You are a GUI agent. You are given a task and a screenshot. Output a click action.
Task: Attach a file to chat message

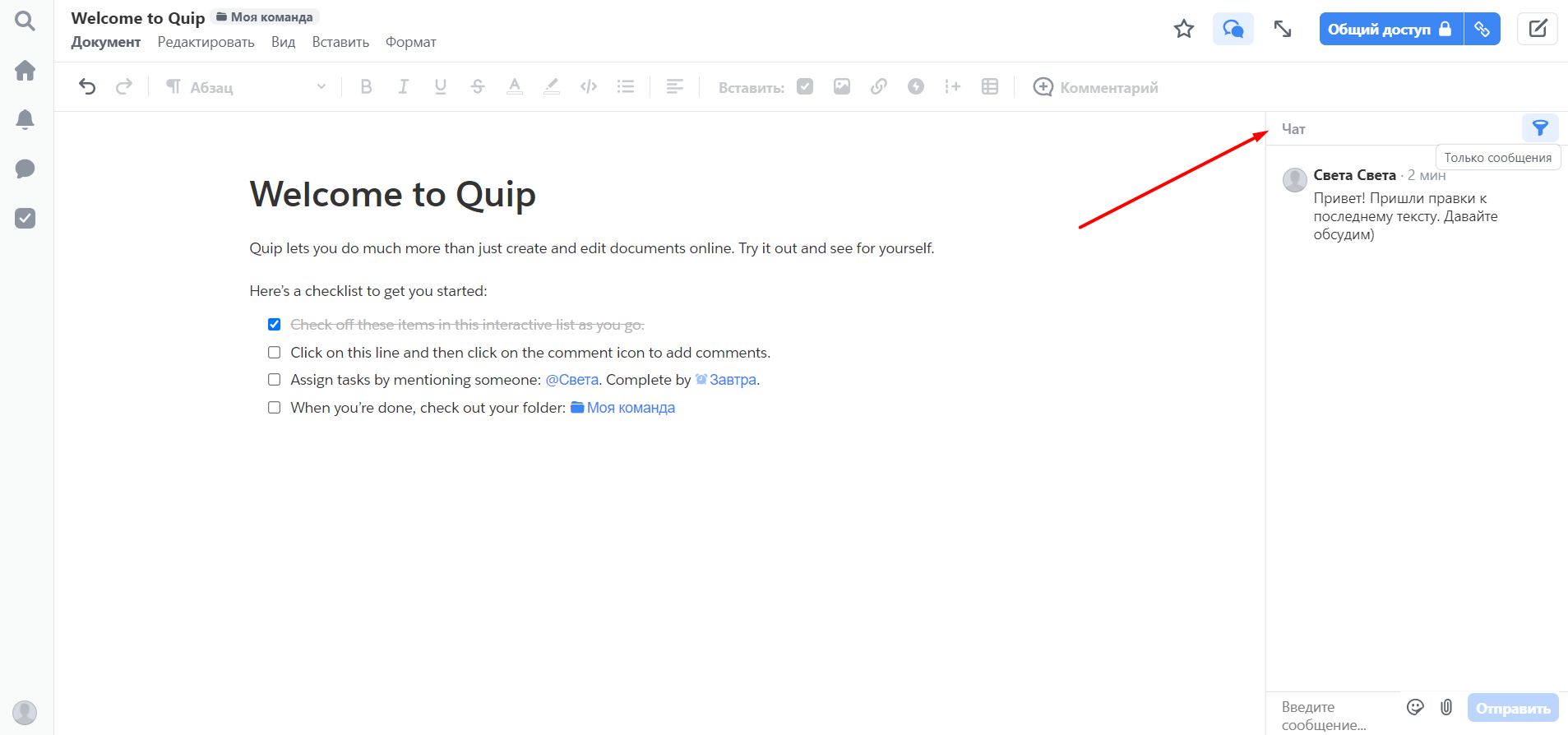[1446, 707]
